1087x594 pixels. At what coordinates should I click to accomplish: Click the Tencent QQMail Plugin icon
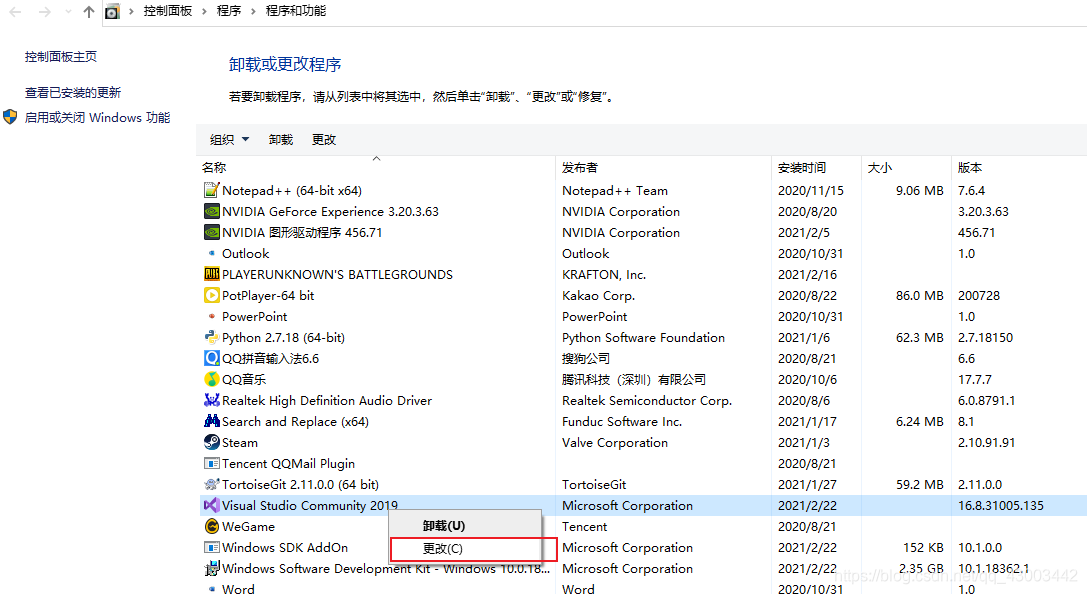[x=211, y=463]
